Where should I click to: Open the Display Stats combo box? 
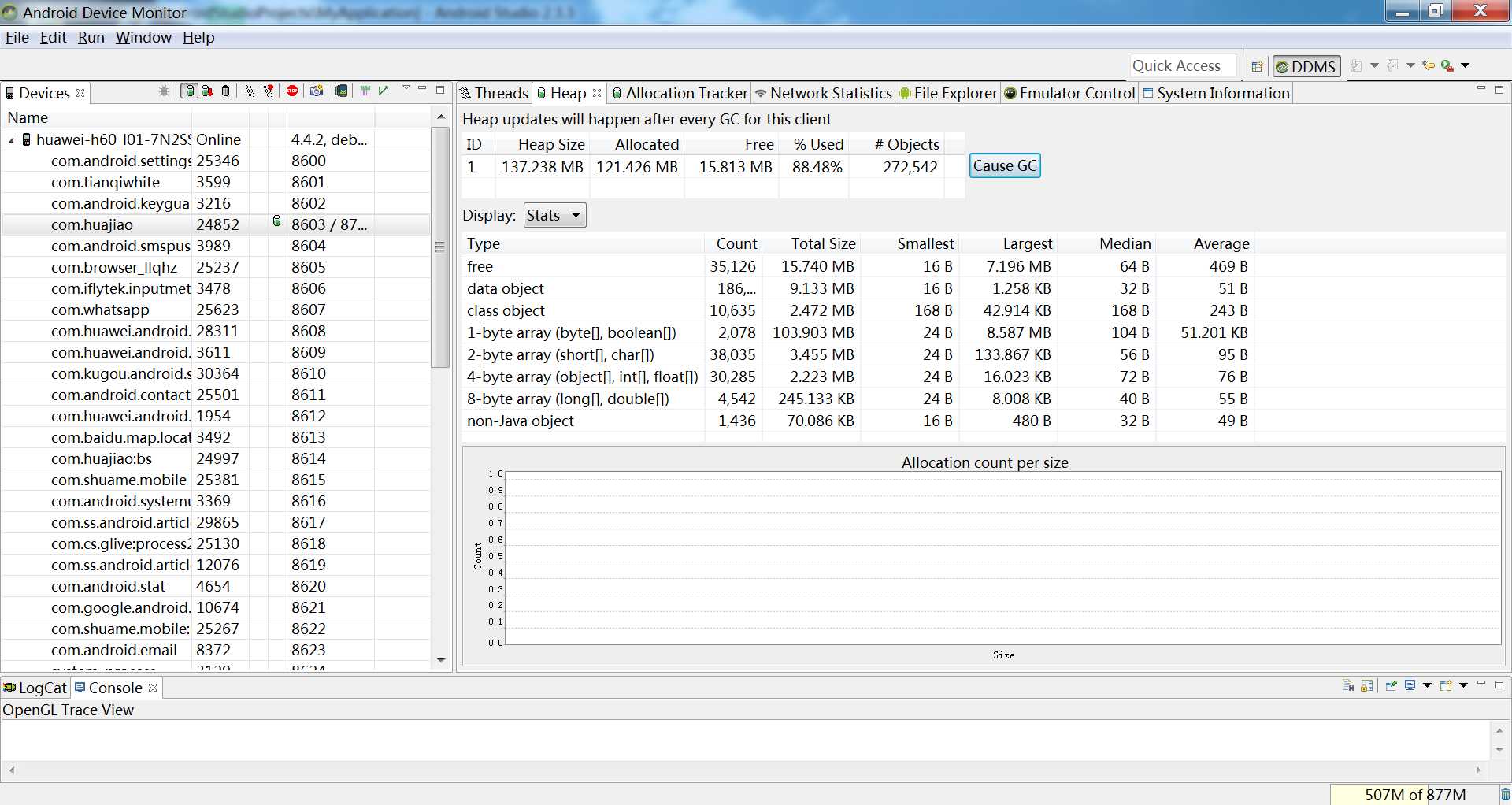pyautogui.click(x=555, y=215)
